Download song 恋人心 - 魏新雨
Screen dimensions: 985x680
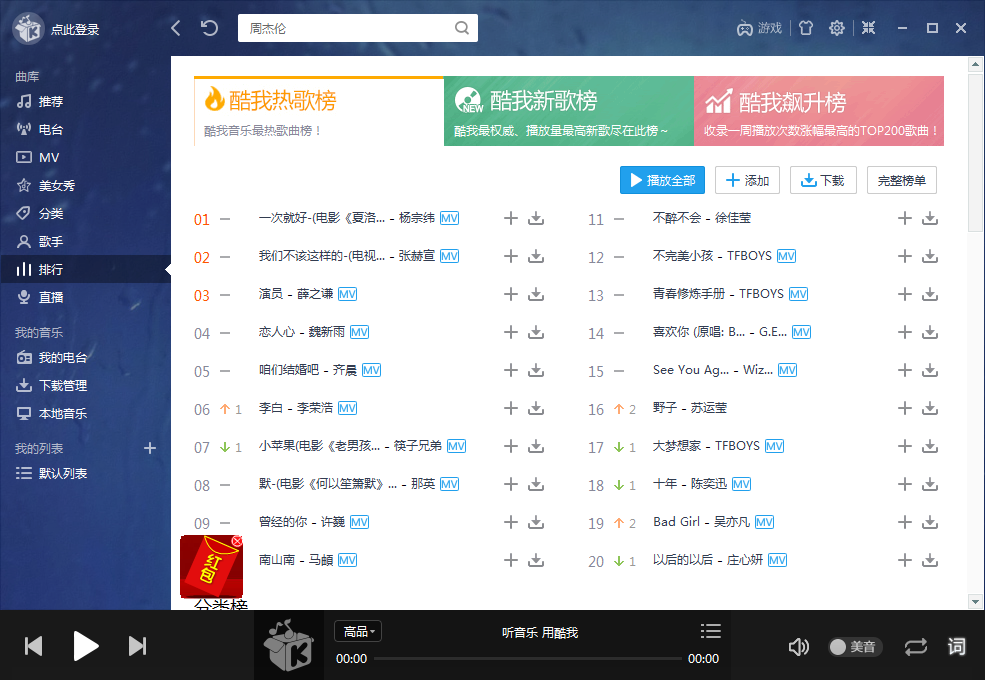tap(536, 332)
